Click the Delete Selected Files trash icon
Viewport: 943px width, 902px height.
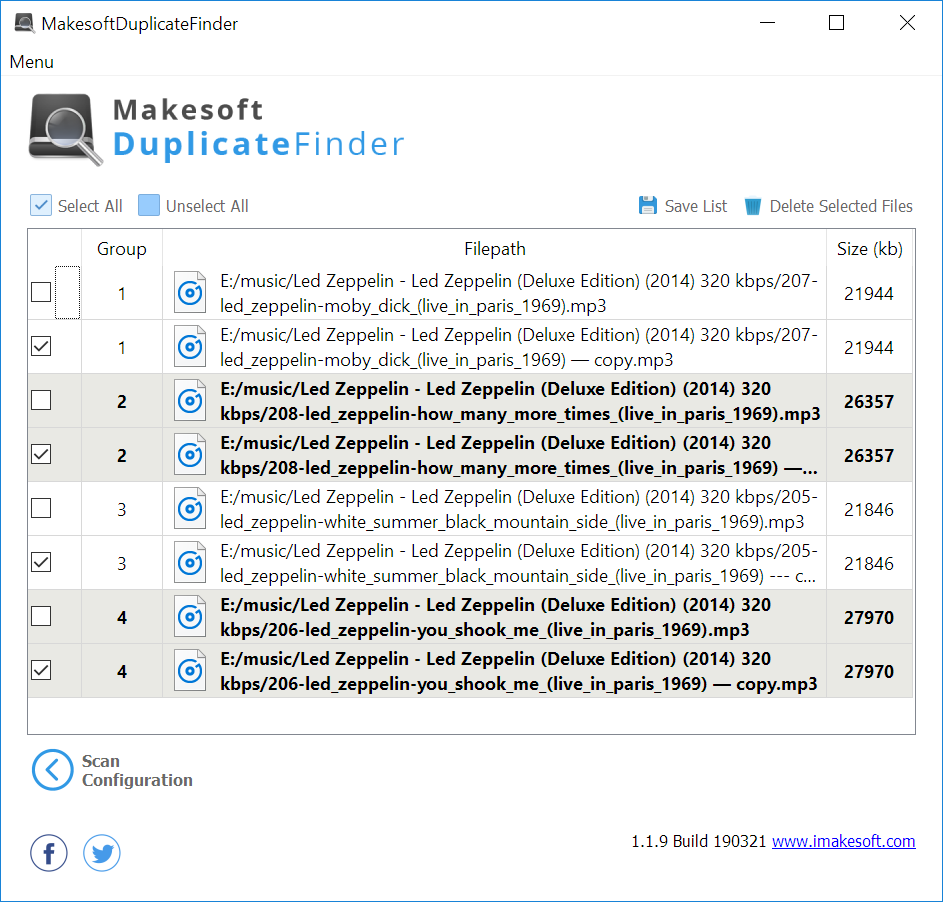coord(751,206)
